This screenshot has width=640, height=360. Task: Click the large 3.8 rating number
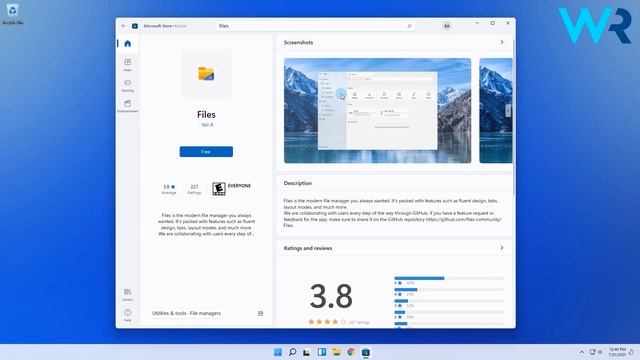coord(331,296)
